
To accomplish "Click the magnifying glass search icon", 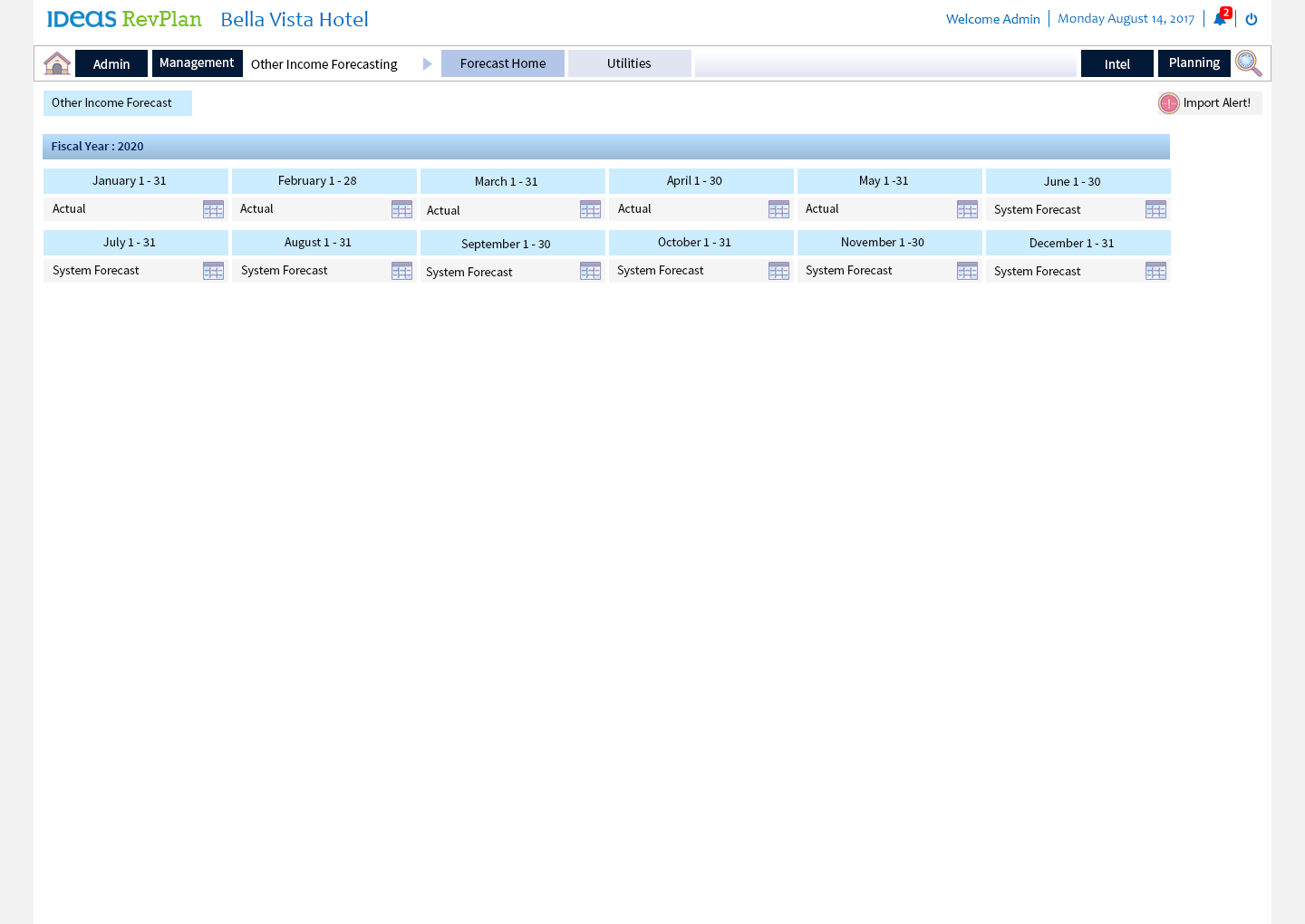I will point(1248,63).
